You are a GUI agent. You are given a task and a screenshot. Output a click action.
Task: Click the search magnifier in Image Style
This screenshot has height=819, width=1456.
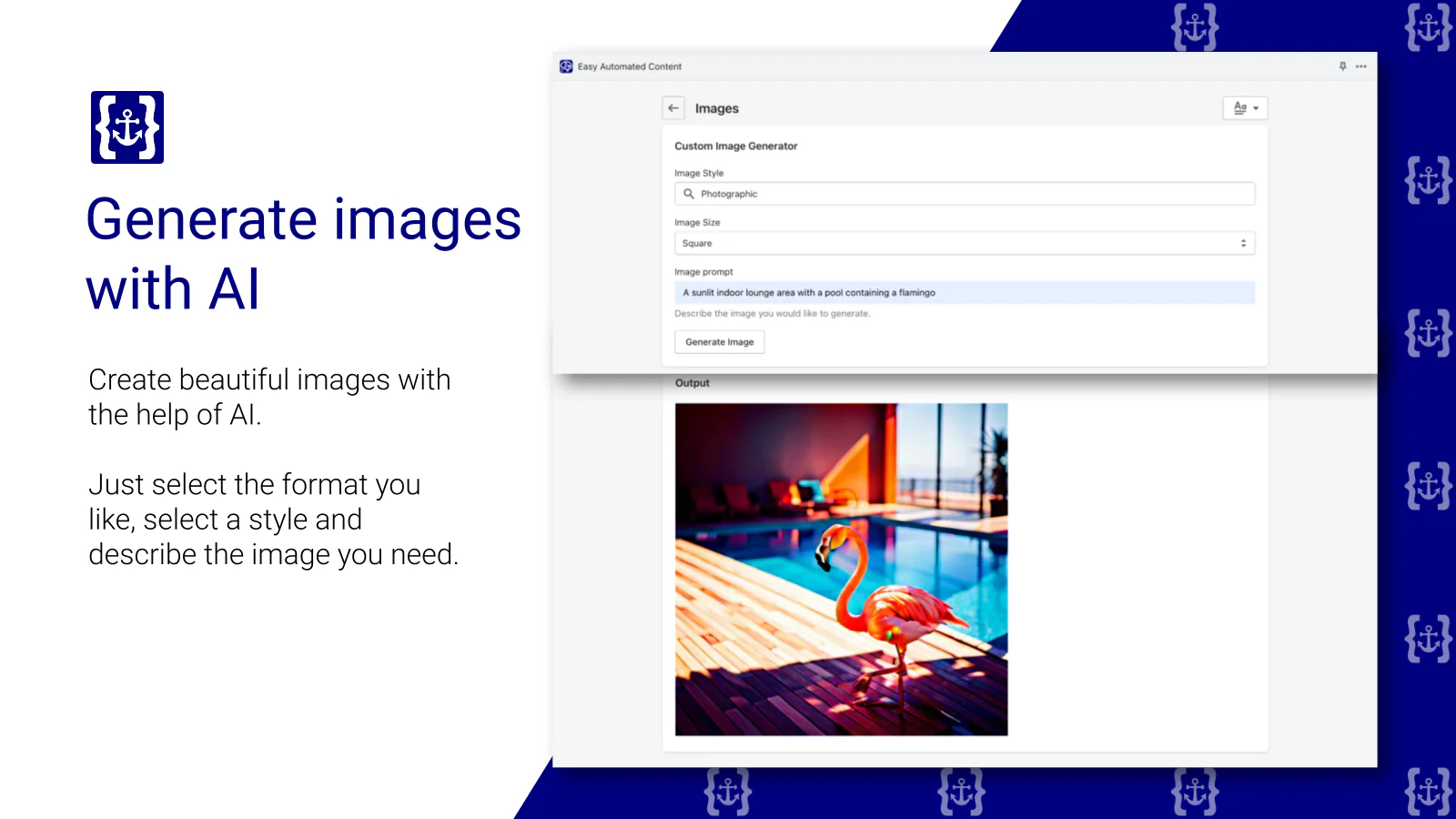pyautogui.click(x=689, y=194)
